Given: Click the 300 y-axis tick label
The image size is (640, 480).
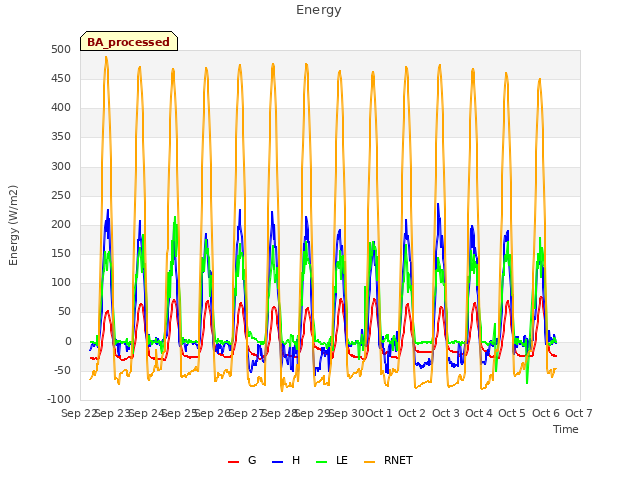Looking at the screenshot, I should [x=61, y=167].
